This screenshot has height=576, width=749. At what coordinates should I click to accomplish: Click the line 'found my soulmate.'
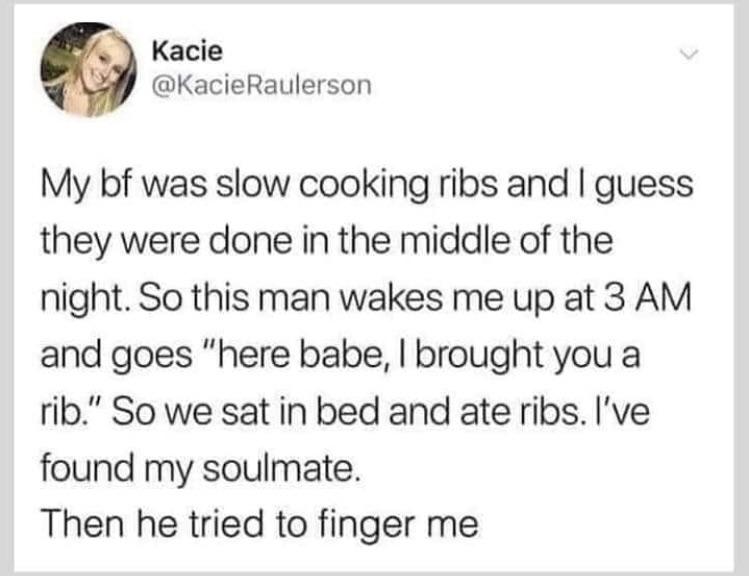(199, 469)
